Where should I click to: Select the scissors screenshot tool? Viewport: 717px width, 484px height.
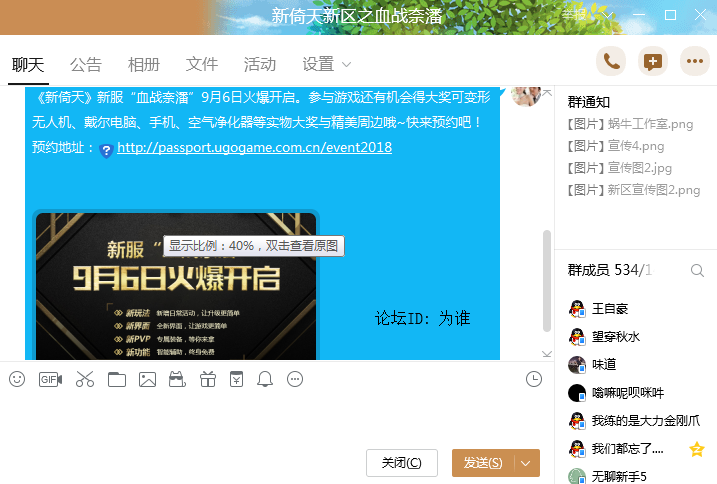[84, 379]
